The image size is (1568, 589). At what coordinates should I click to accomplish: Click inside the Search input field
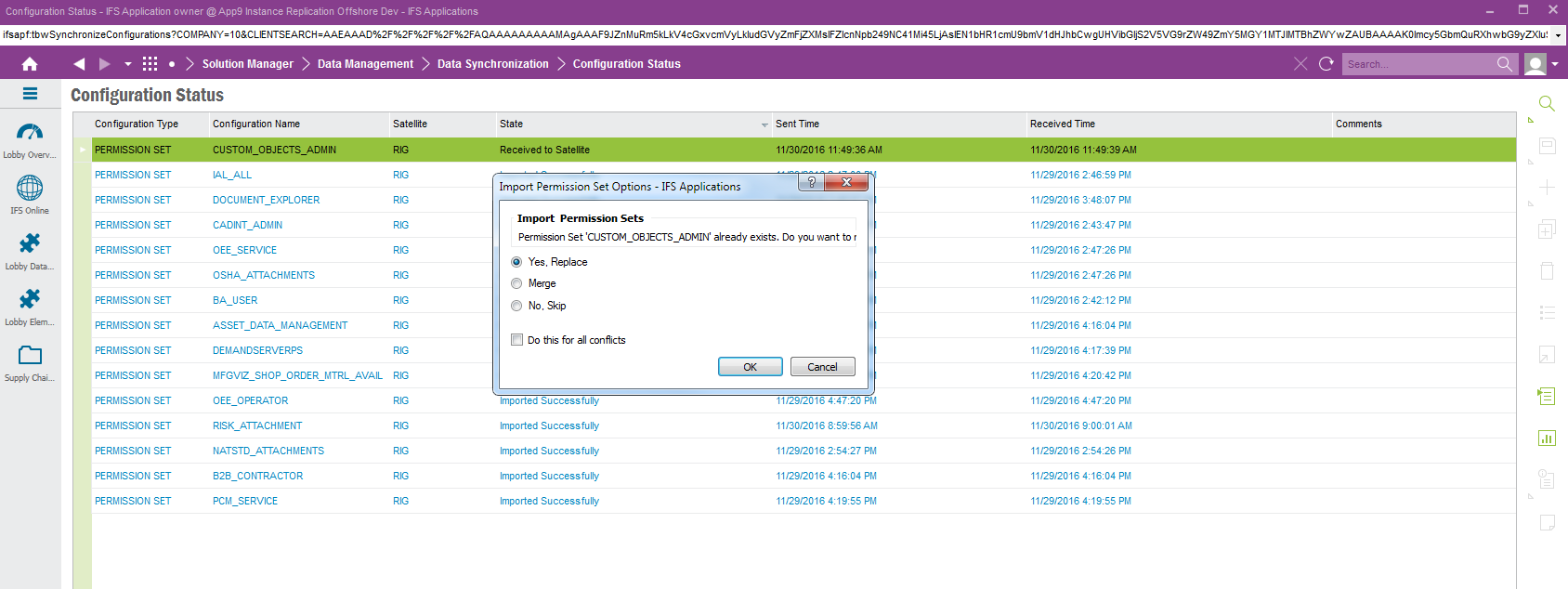(x=1417, y=64)
